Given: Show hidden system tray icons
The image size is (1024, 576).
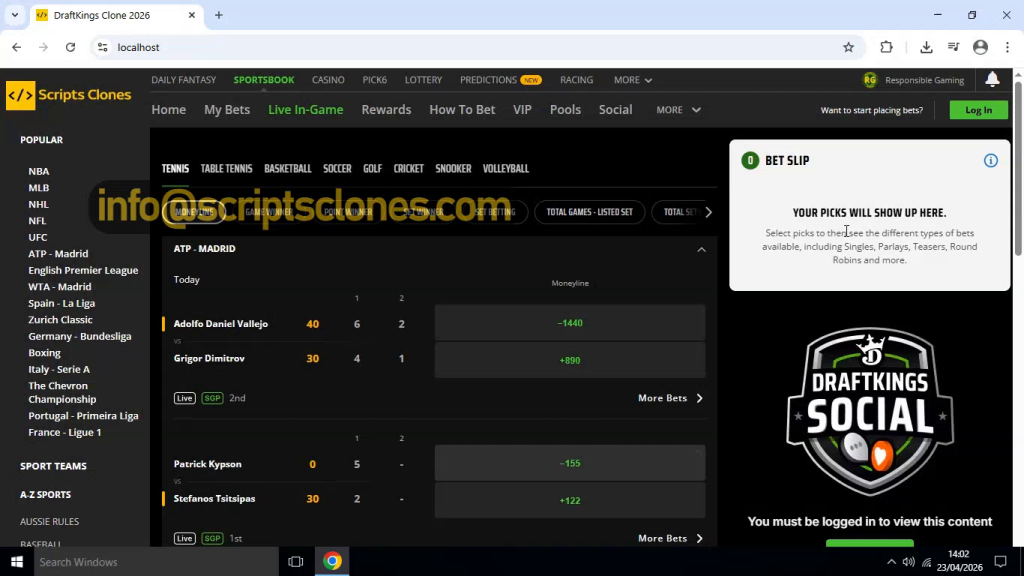Looking at the screenshot, I should [x=891, y=562].
